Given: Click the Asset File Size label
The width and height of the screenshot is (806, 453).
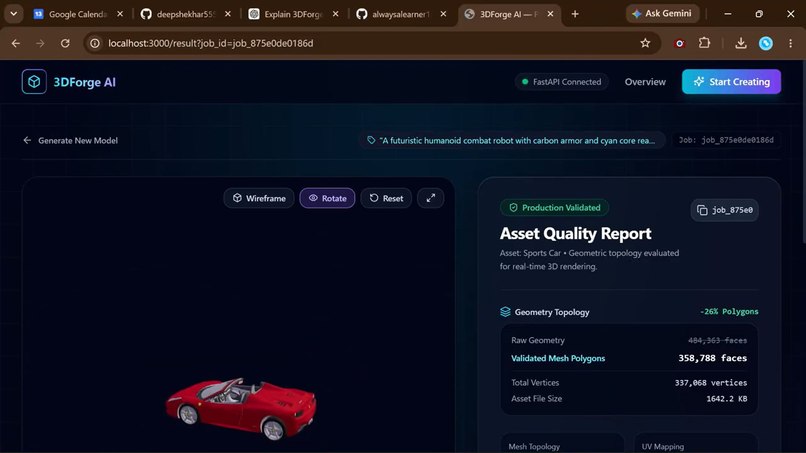Looking at the screenshot, I should pyautogui.click(x=537, y=398).
